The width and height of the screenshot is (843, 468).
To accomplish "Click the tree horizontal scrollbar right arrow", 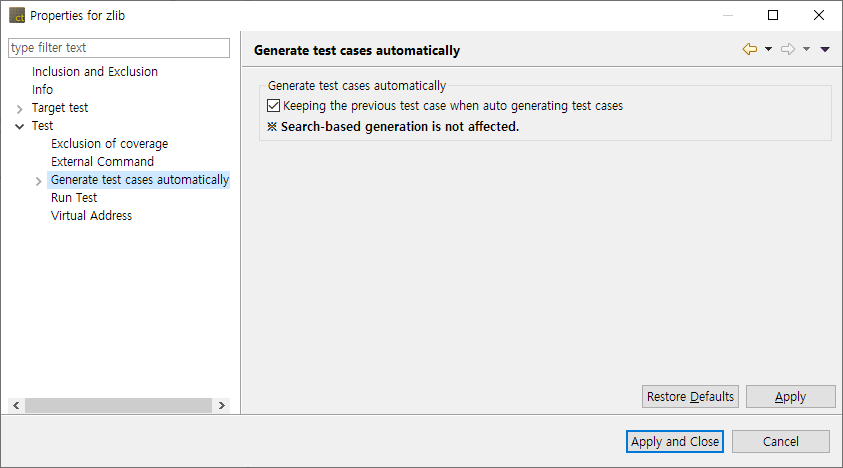I will tap(222, 406).
